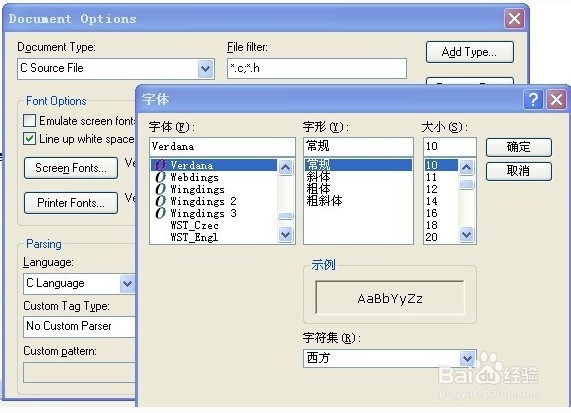571x413 pixels.
Task: Click the font size input field
Action: (x=450, y=146)
